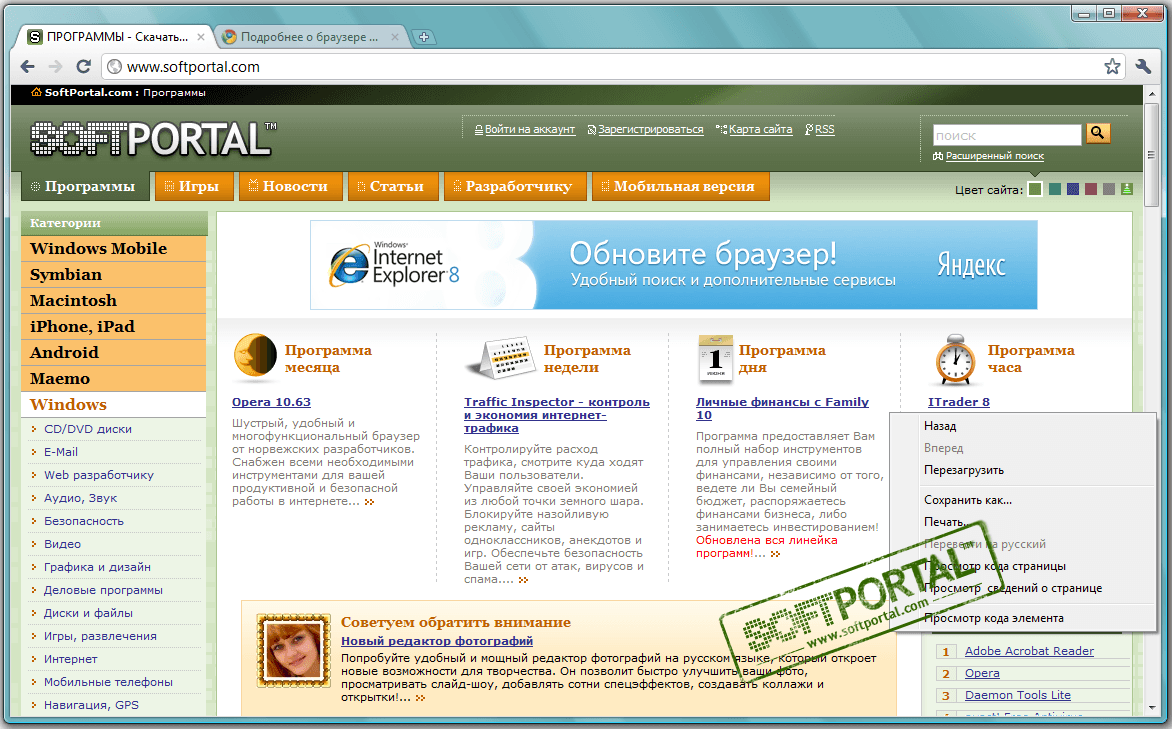Open the wrench settings menu

(x=1144, y=67)
